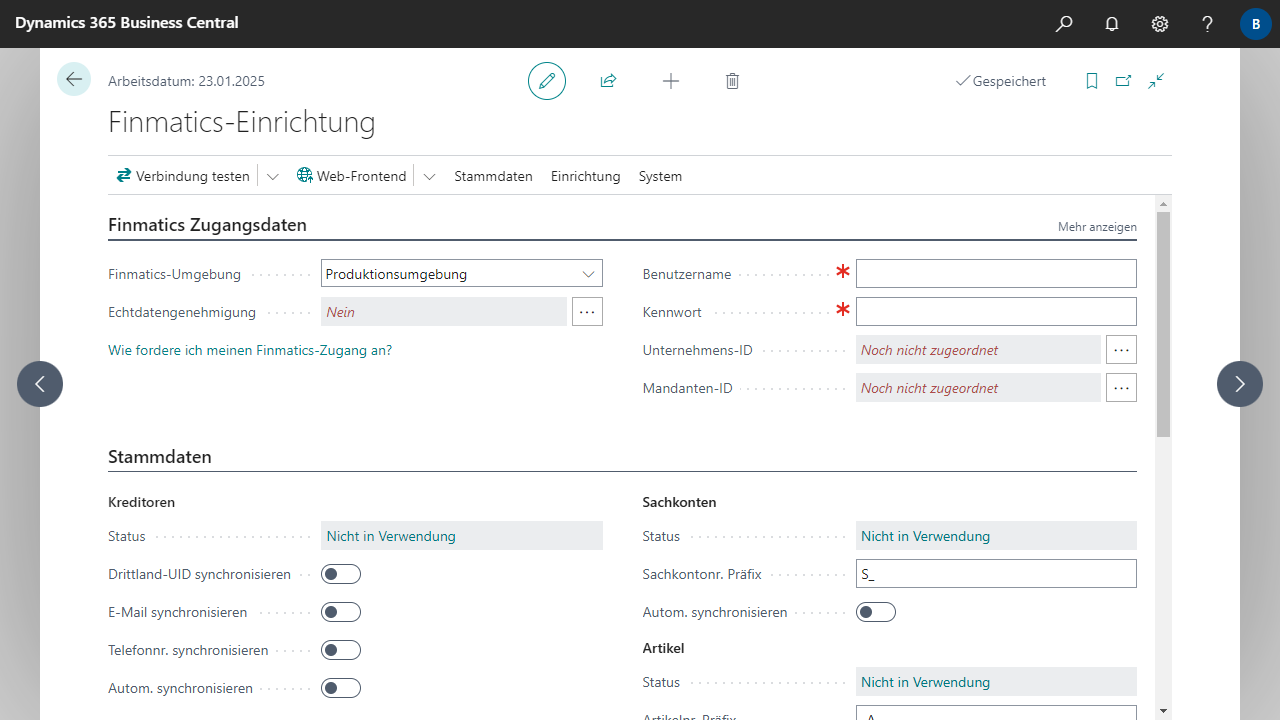This screenshot has height=720, width=1280.
Task: Expand dropdown arrow next to Verbindung testen
Action: coord(273,176)
